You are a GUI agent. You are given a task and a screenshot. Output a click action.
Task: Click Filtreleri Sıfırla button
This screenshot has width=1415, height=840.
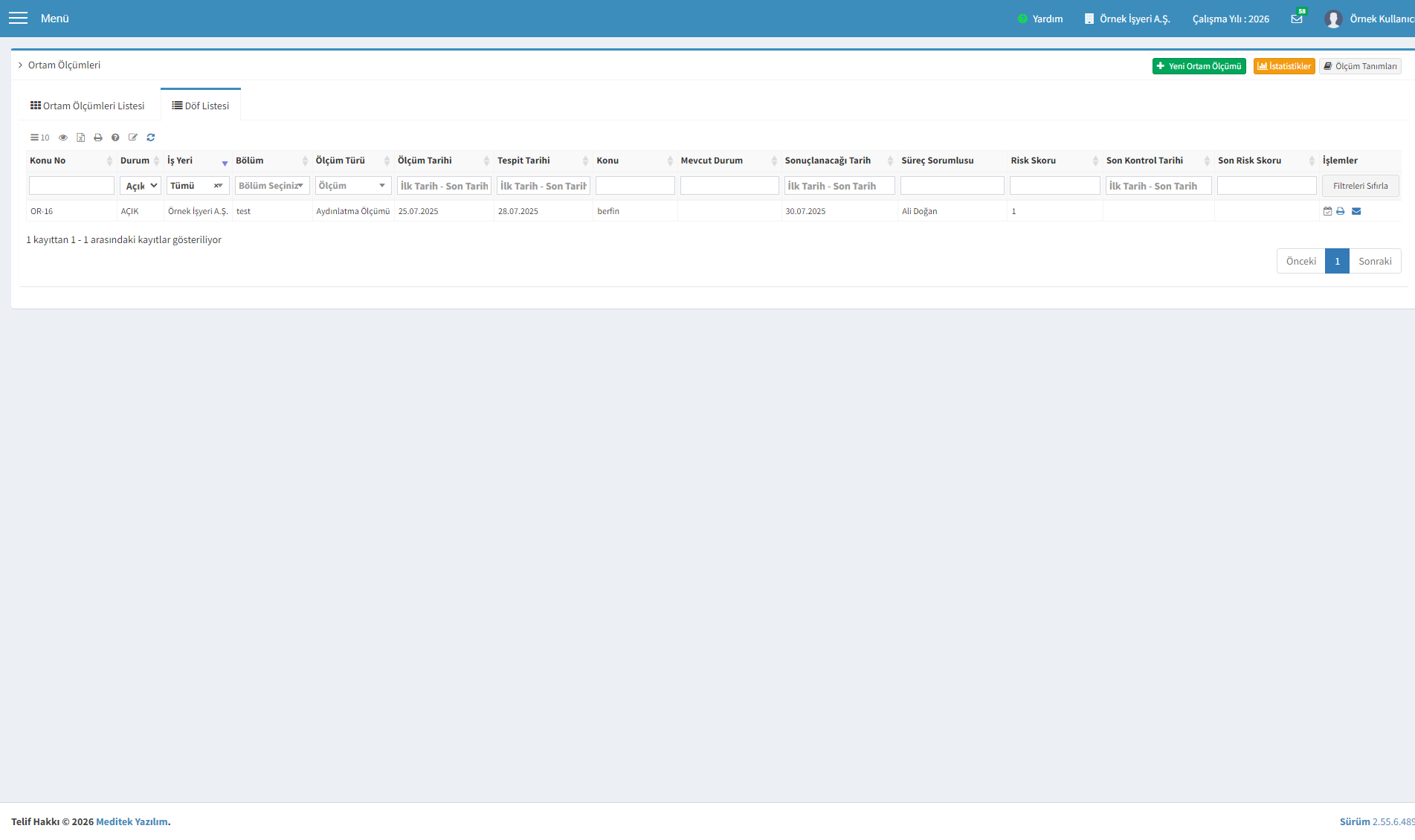1361,186
